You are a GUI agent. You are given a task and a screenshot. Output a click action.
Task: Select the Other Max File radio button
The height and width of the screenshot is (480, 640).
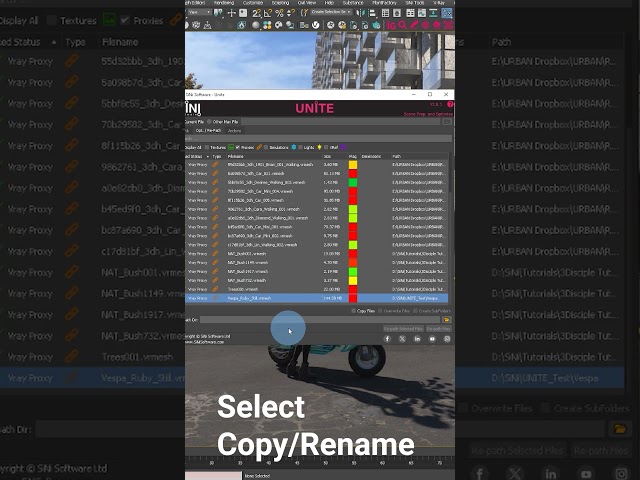[x=209, y=122]
